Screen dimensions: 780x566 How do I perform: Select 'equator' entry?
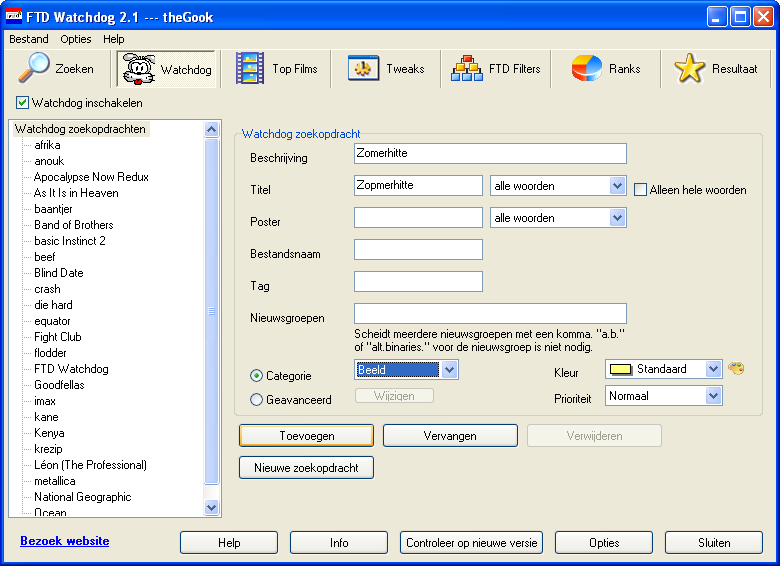(x=52, y=321)
